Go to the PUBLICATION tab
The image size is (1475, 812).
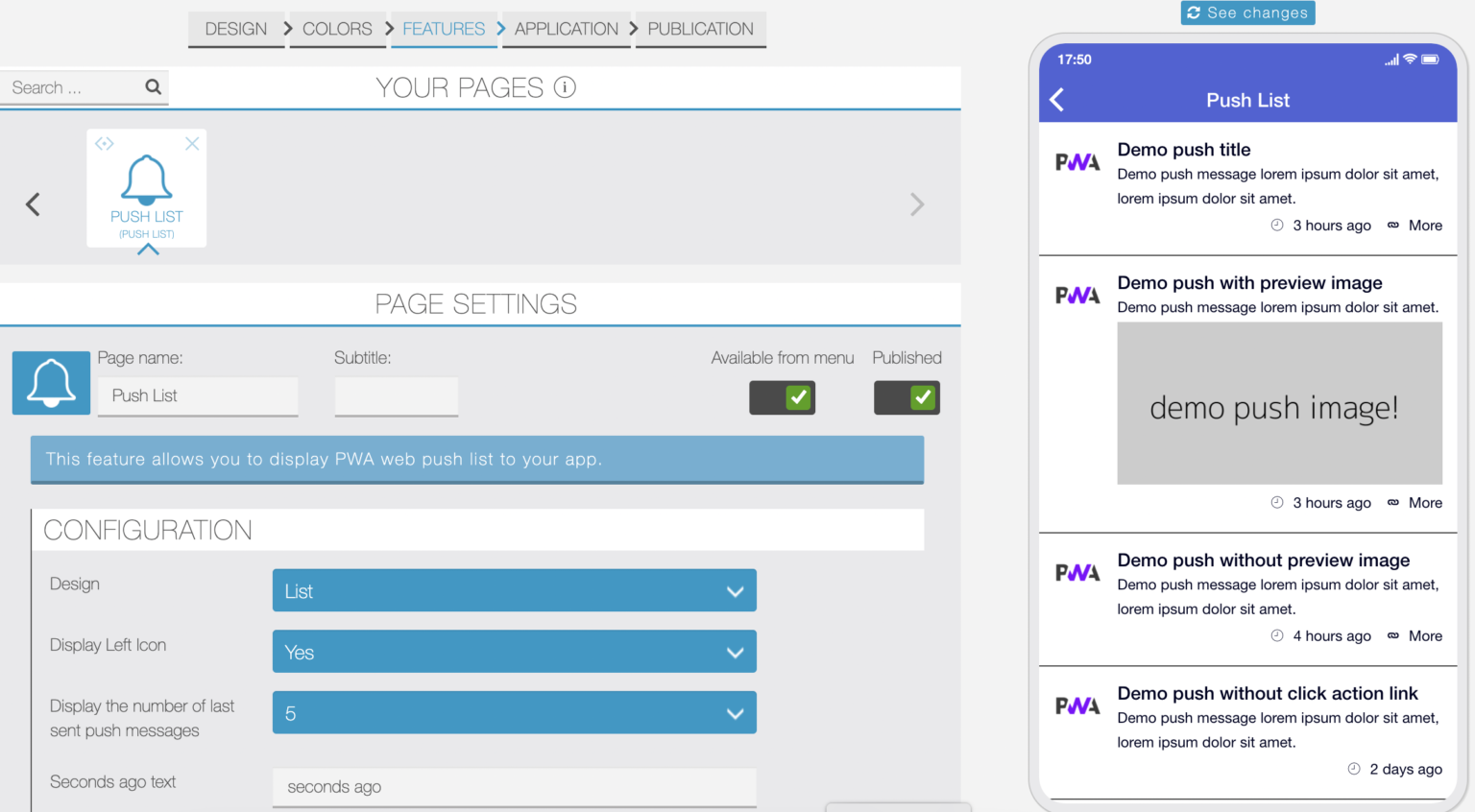tap(700, 29)
